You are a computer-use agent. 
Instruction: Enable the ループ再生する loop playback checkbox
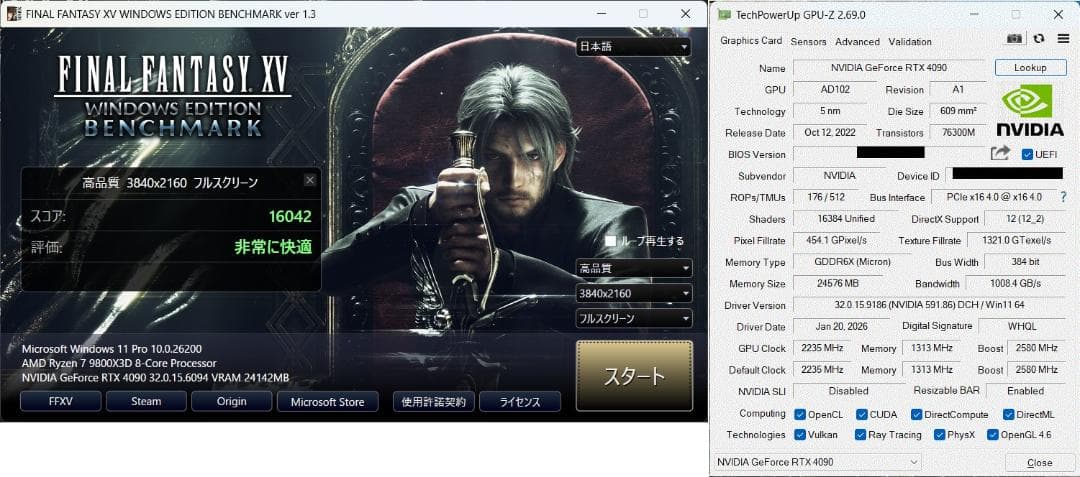(610, 241)
